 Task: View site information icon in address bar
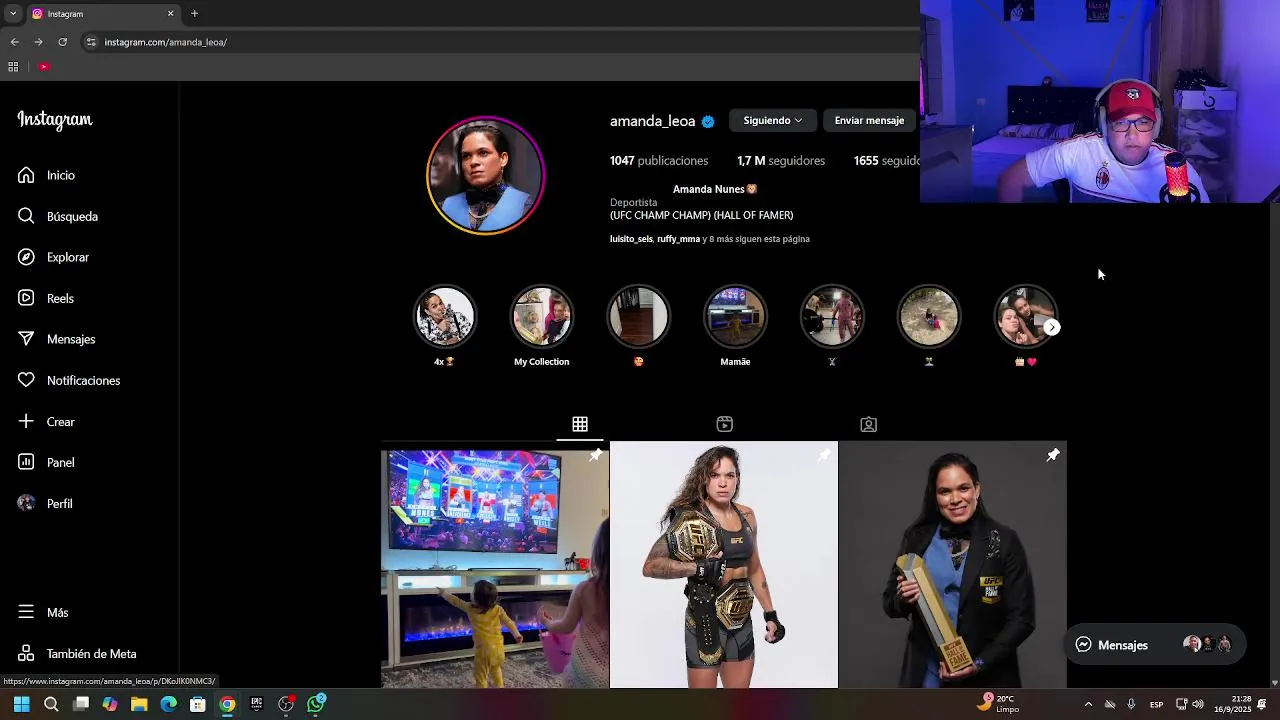tap(91, 42)
